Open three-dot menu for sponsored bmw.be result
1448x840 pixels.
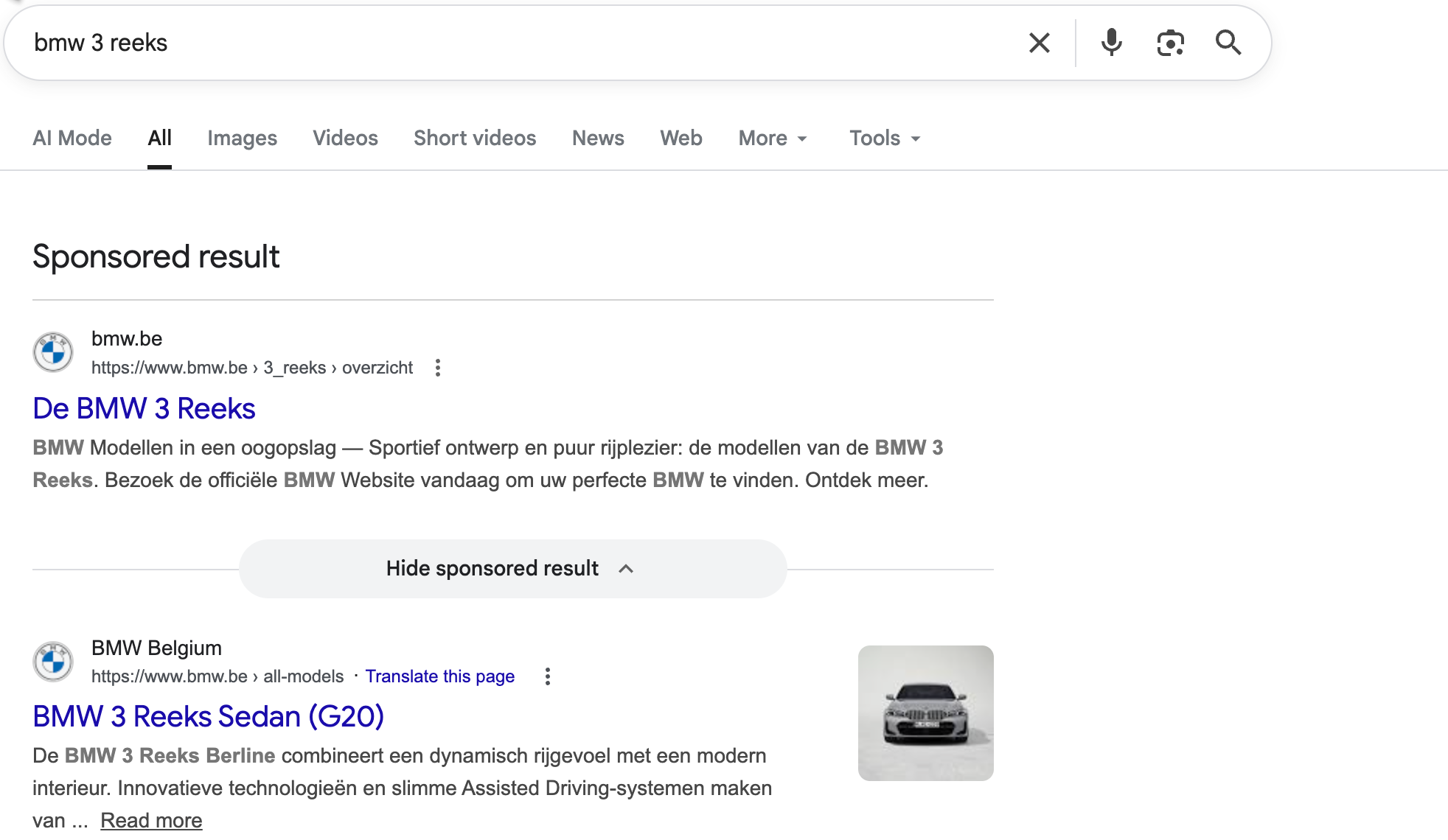pos(438,368)
